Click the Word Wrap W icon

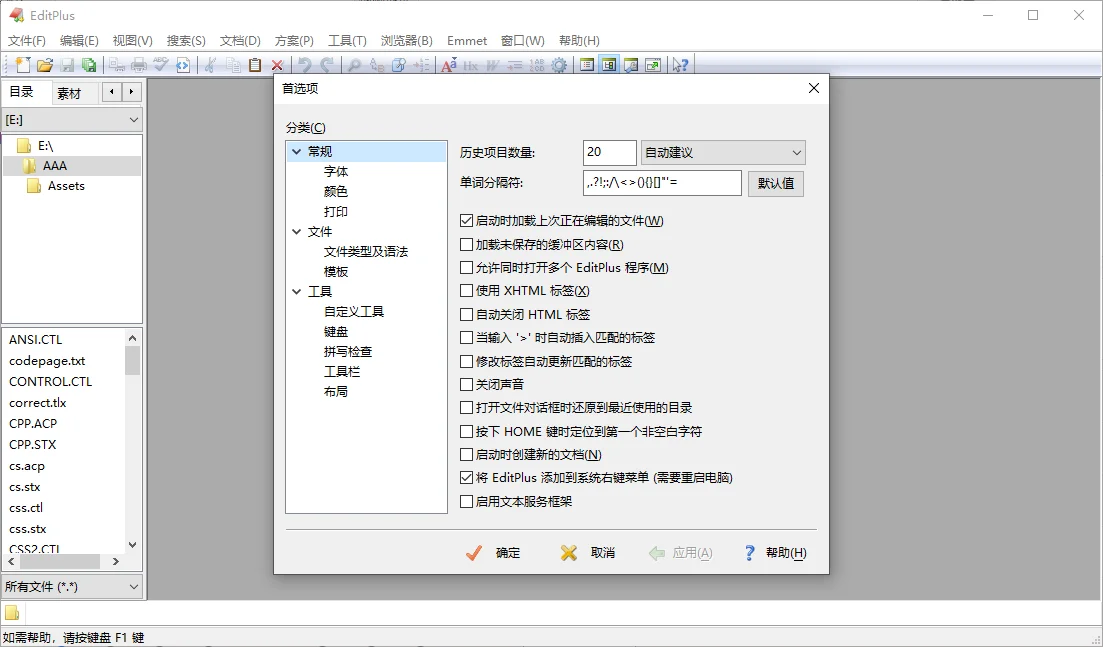click(x=492, y=65)
